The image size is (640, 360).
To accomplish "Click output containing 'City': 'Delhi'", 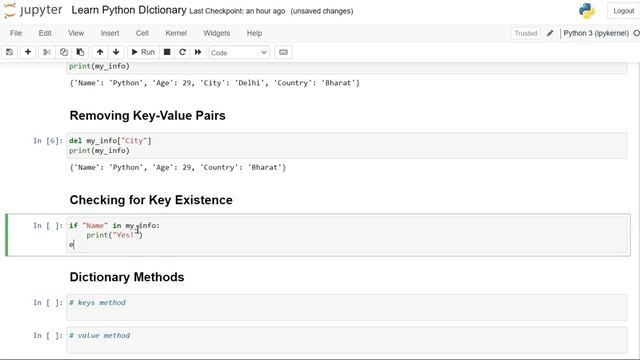I will point(215,83).
